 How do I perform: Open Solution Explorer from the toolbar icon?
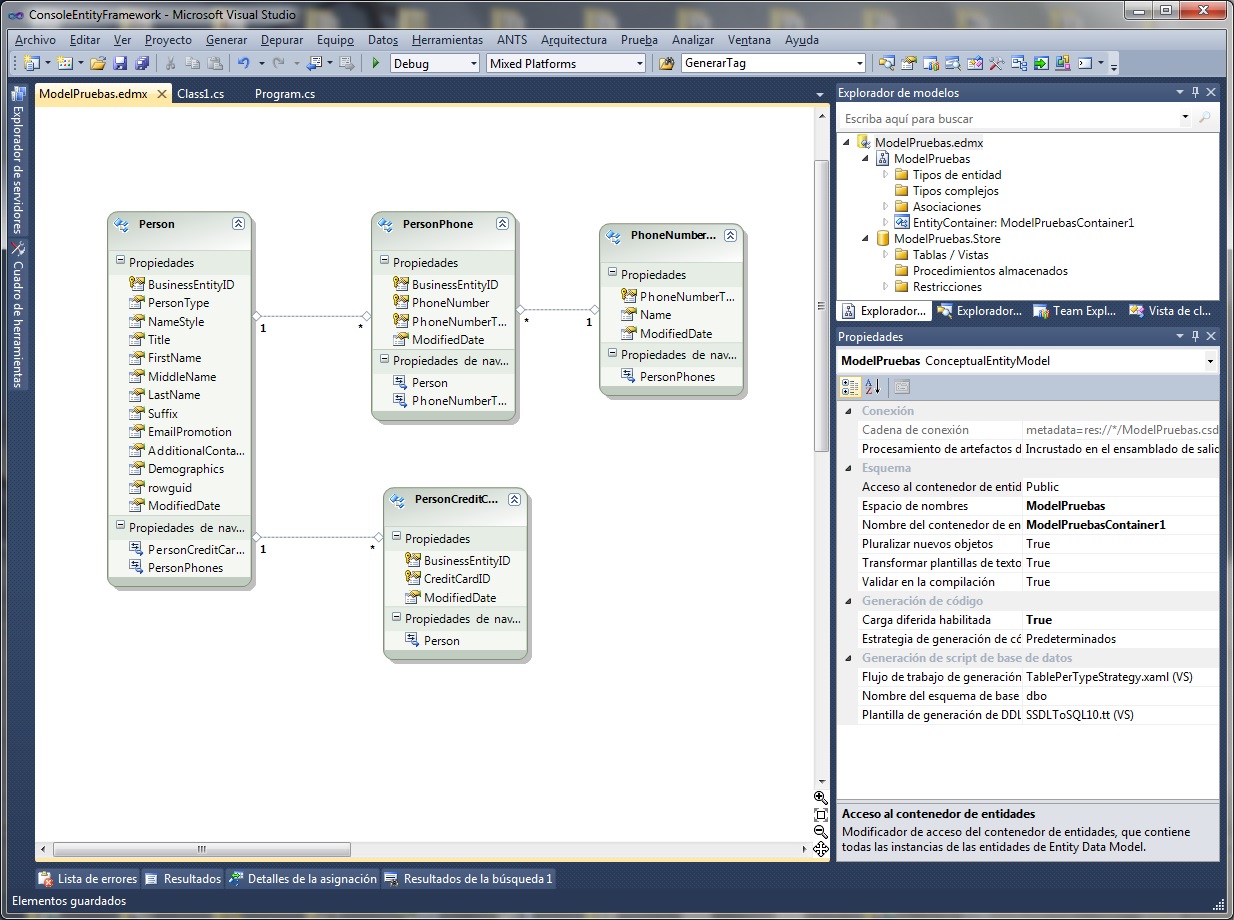pyautogui.click(x=886, y=63)
